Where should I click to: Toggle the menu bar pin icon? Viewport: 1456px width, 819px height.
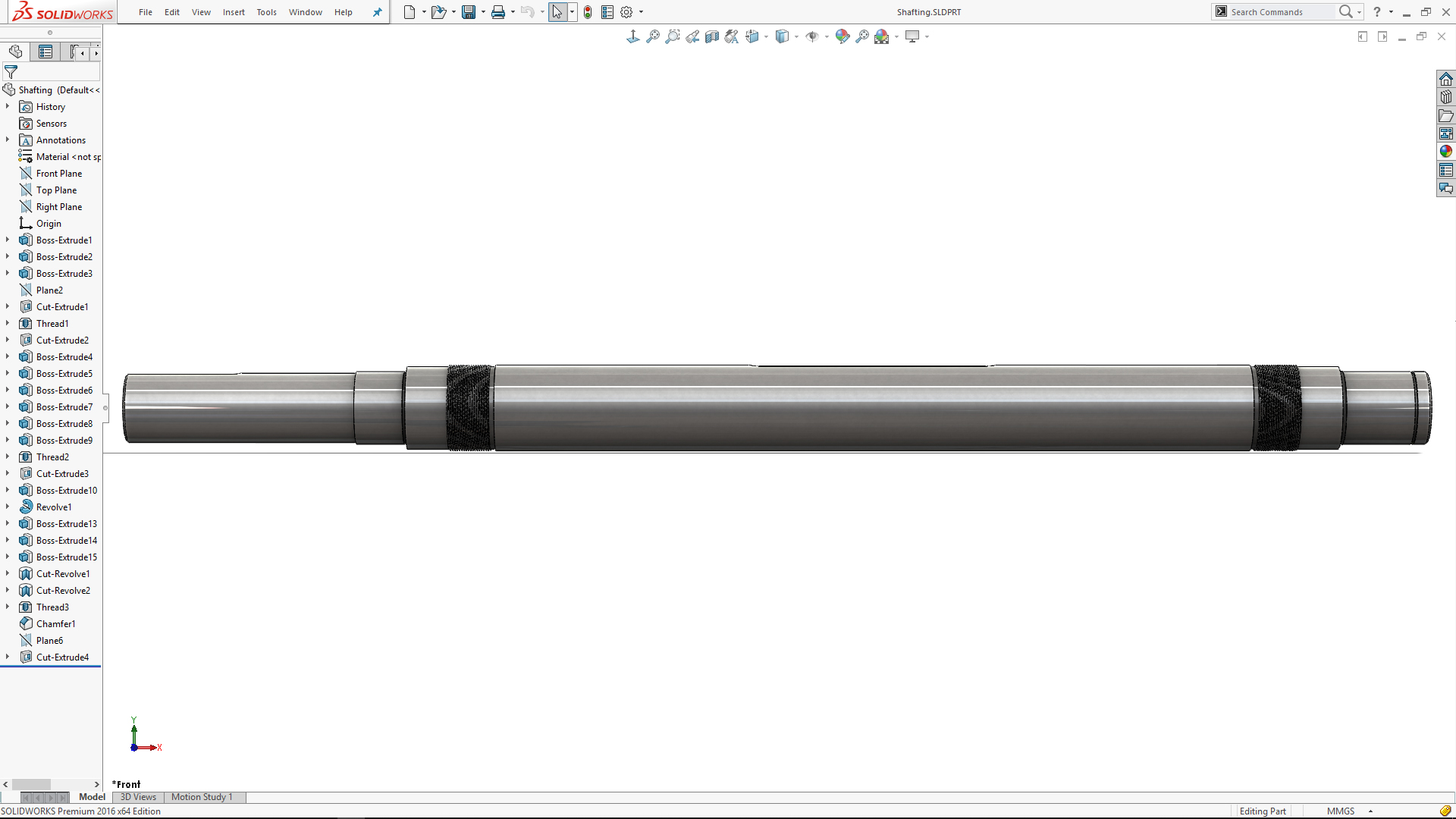coord(377,12)
